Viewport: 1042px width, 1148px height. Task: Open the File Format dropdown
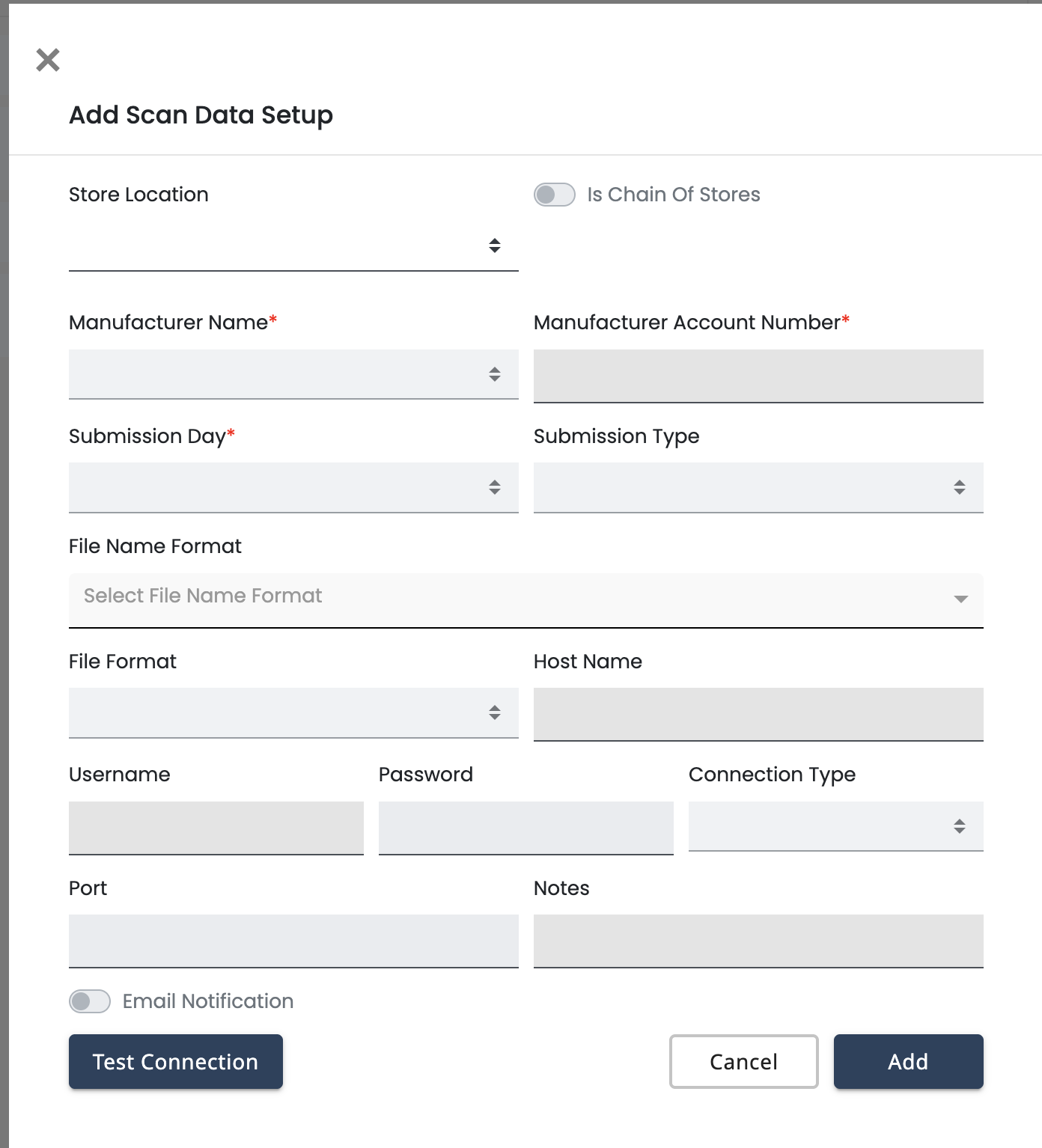point(293,712)
